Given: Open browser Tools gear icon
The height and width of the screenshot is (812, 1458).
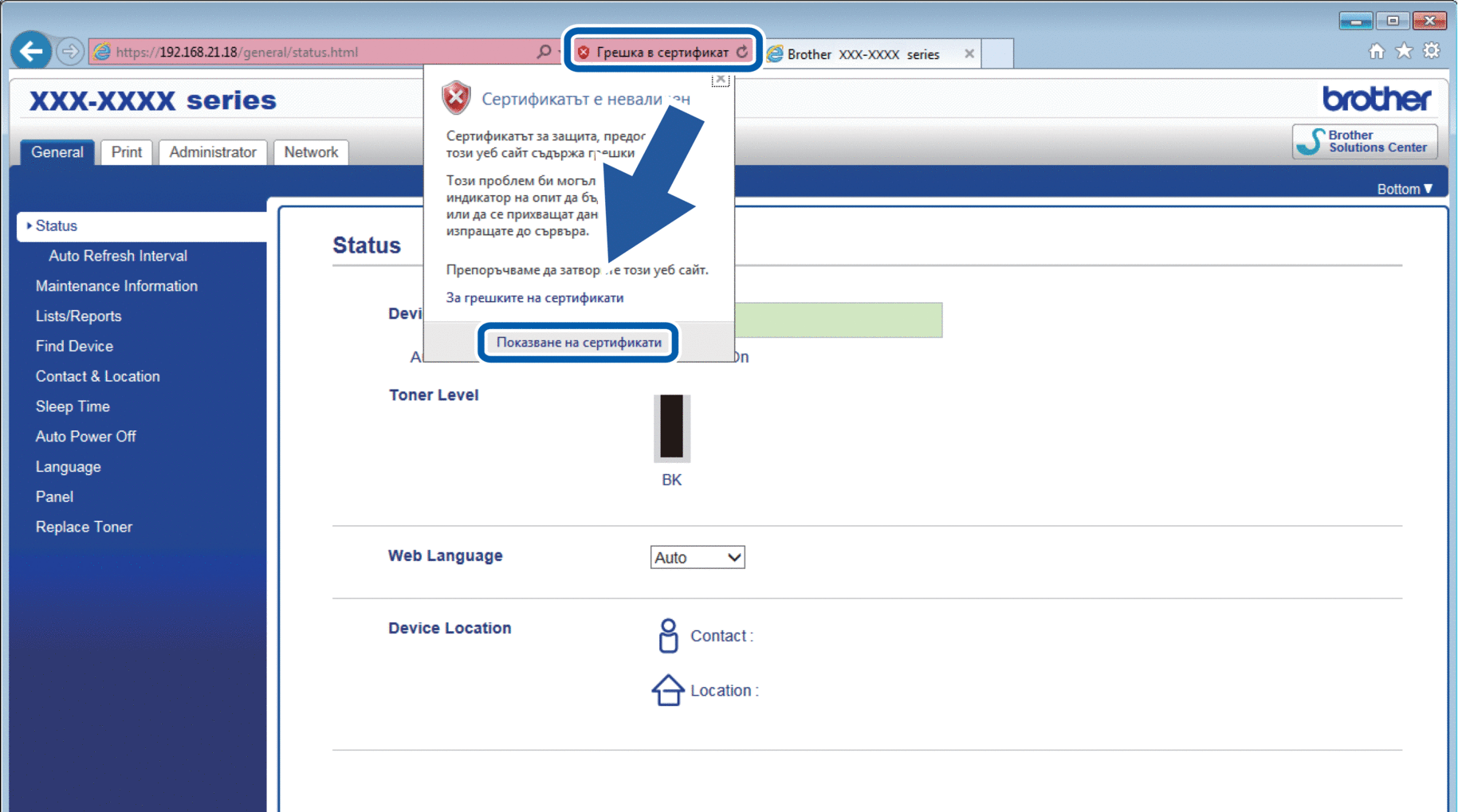Looking at the screenshot, I should pyautogui.click(x=1432, y=52).
